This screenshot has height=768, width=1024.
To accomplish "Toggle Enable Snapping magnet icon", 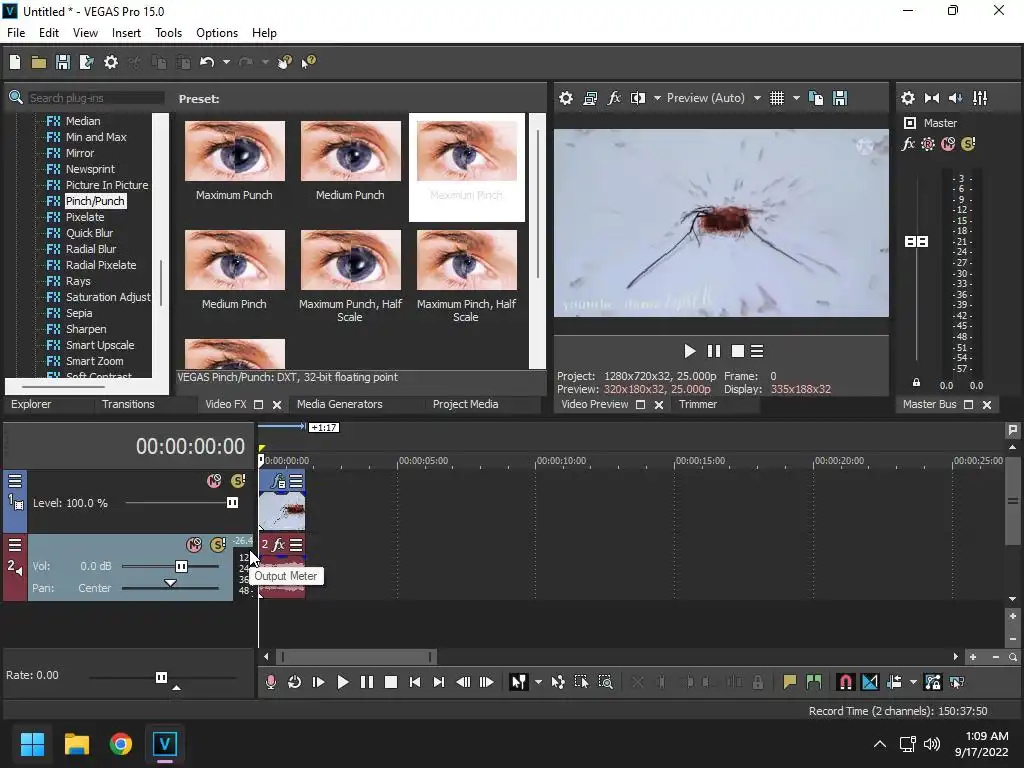I will click(x=845, y=682).
